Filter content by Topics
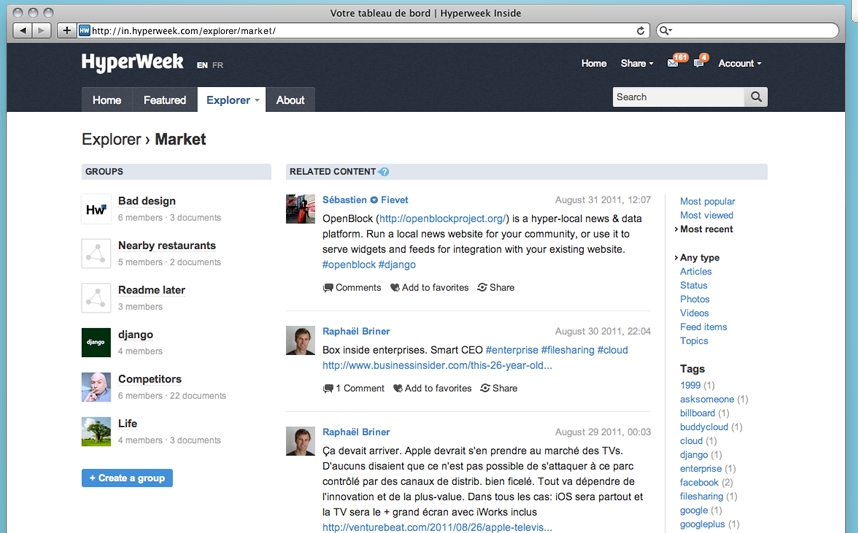This screenshot has width=858, height=533. point(694,341)
